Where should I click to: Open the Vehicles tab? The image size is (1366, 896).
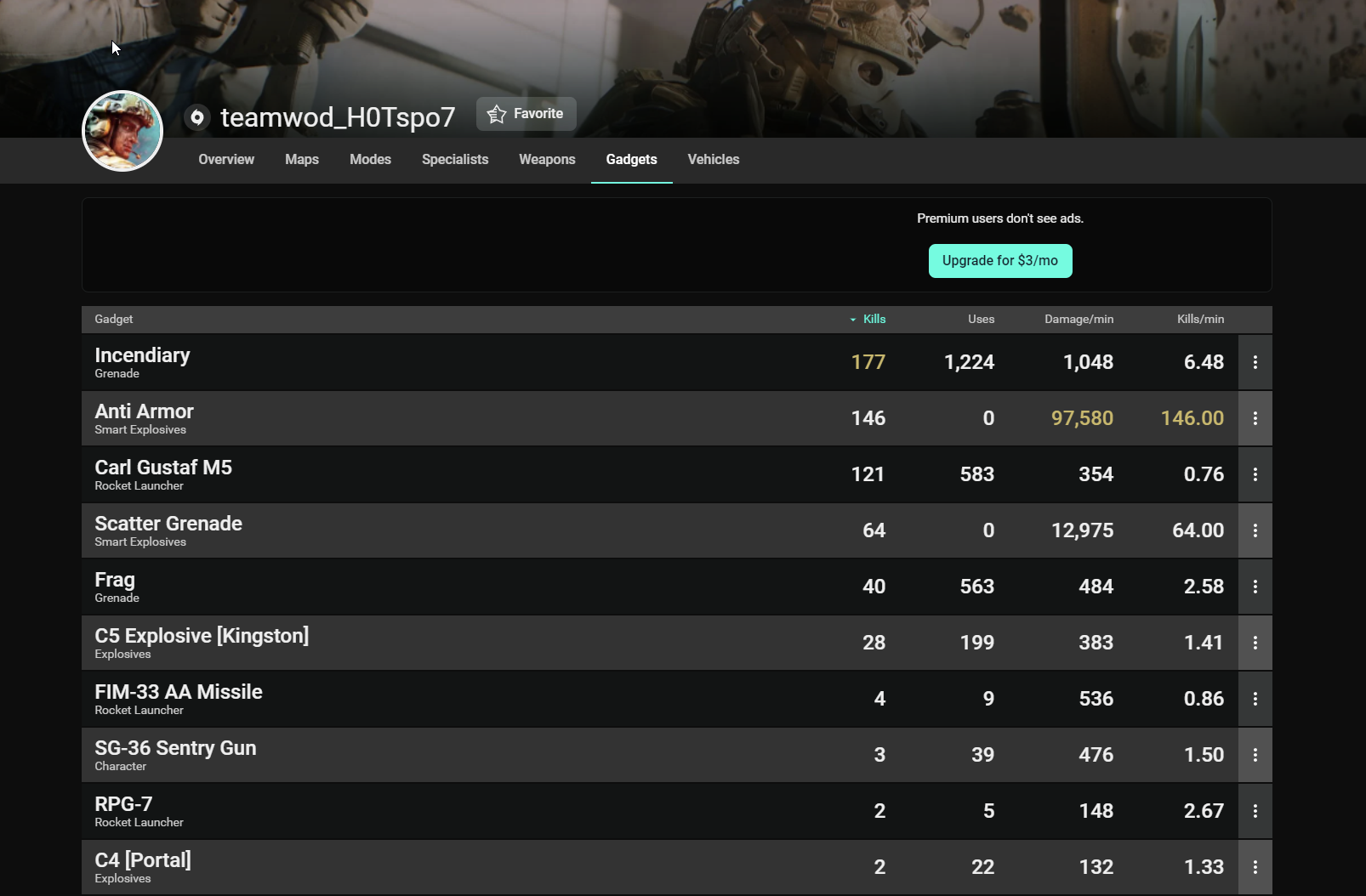pos(713,160)
